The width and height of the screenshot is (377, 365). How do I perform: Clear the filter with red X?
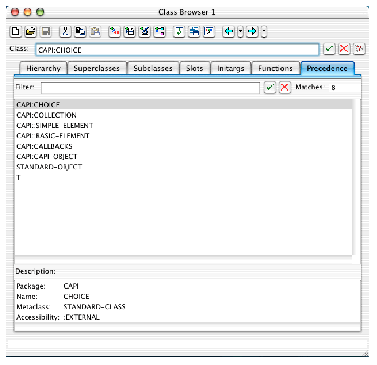pyautogui.click(x=285, y=88)
